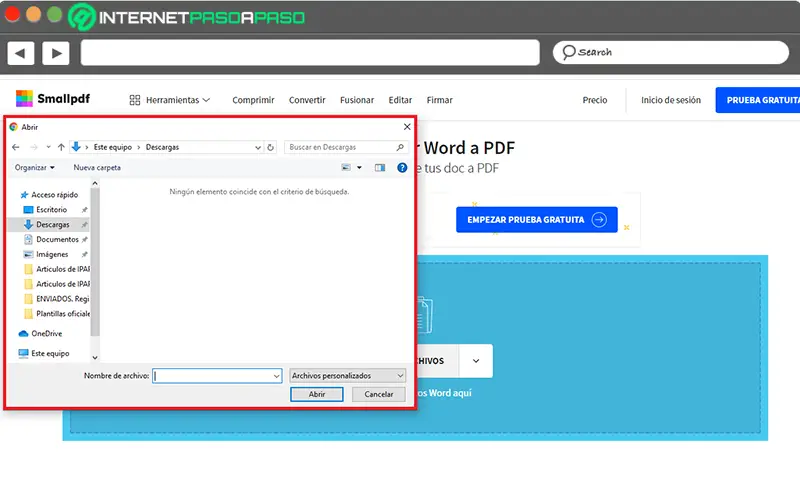Viewport: 800px width, 500px height.
Task: Click Firmar in Smallpdf navigation
Action: [x=439, y=100]
